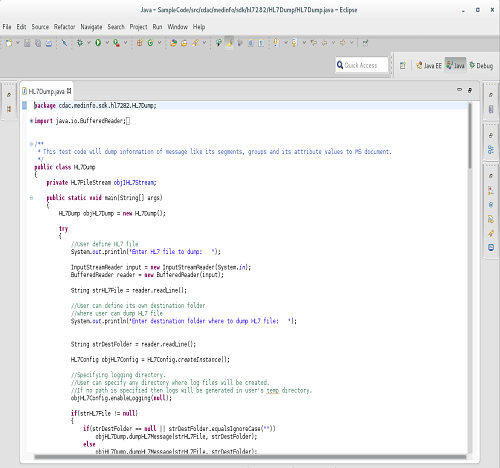Image resolution: width=500 pixels, height=468 pixels.
Task: Open the Navigate menu
Action: tap(91, 27)
